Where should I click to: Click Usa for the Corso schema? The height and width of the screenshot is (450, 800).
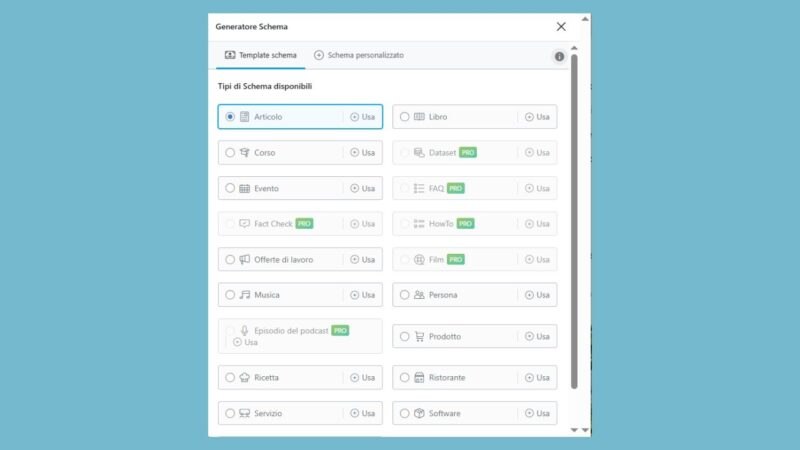click(363, 153)
